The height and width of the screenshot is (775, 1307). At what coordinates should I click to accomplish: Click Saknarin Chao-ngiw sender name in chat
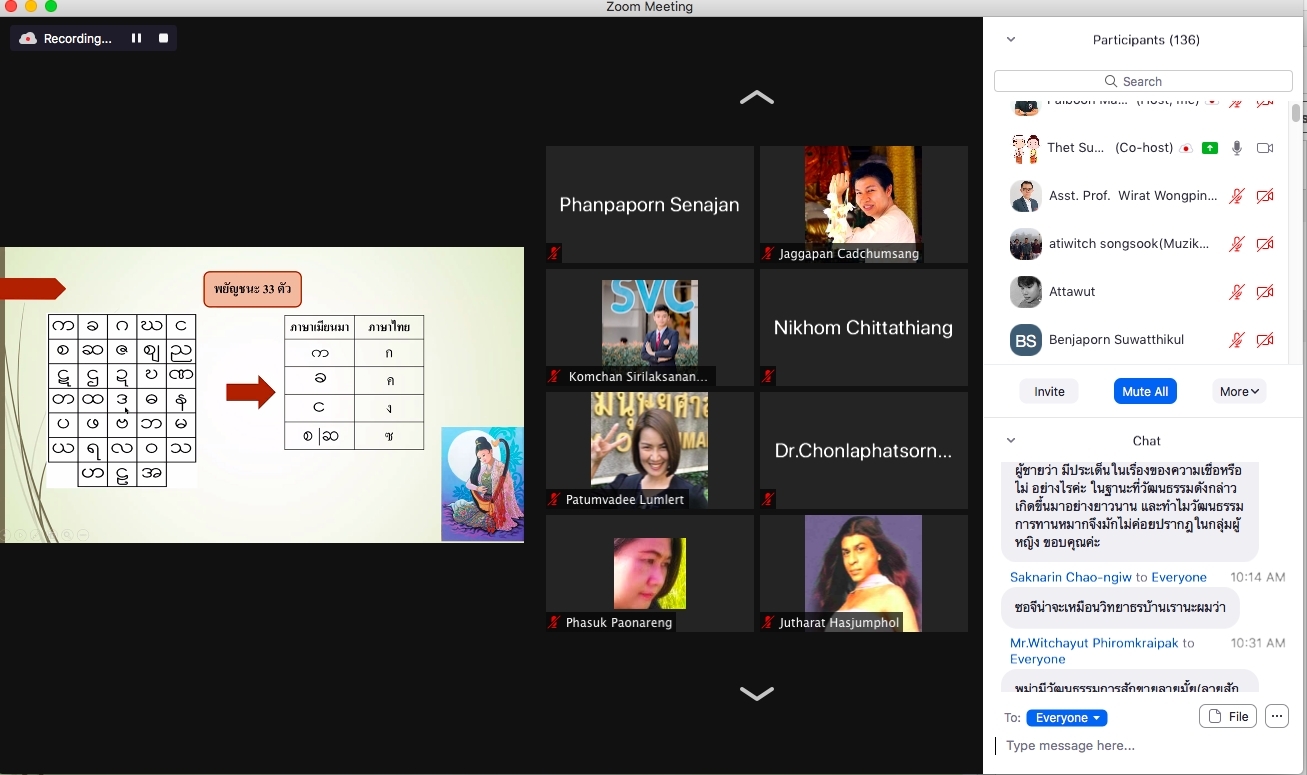(1071, 577)
